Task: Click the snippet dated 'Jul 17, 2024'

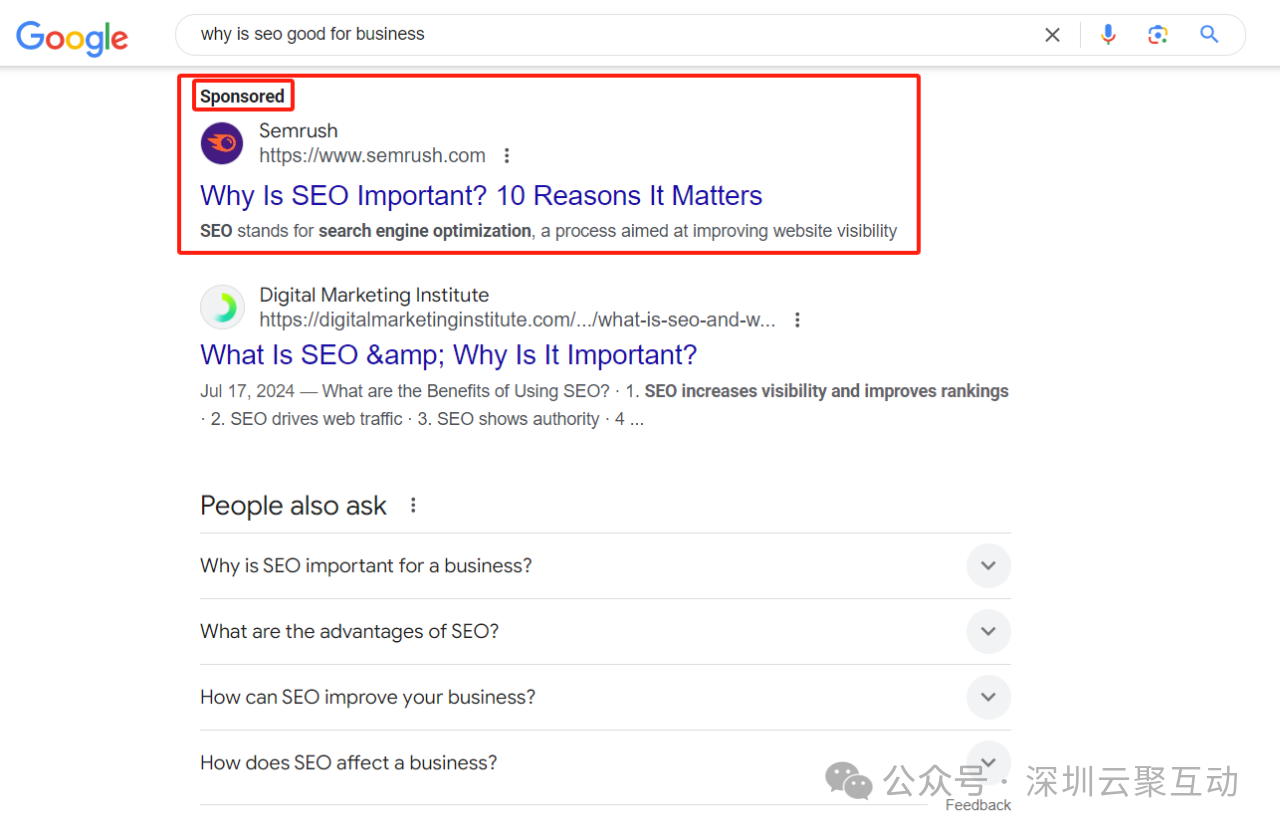Action: click(x=604, y=405)
